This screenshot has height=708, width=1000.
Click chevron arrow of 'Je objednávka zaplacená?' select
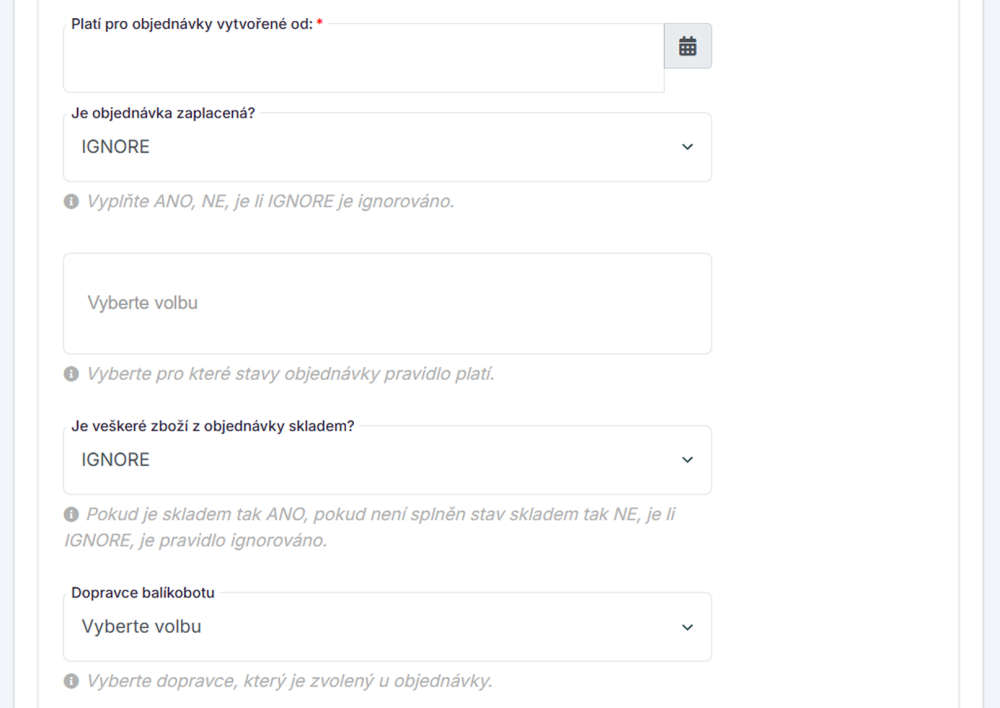click(x=687, y=147)
